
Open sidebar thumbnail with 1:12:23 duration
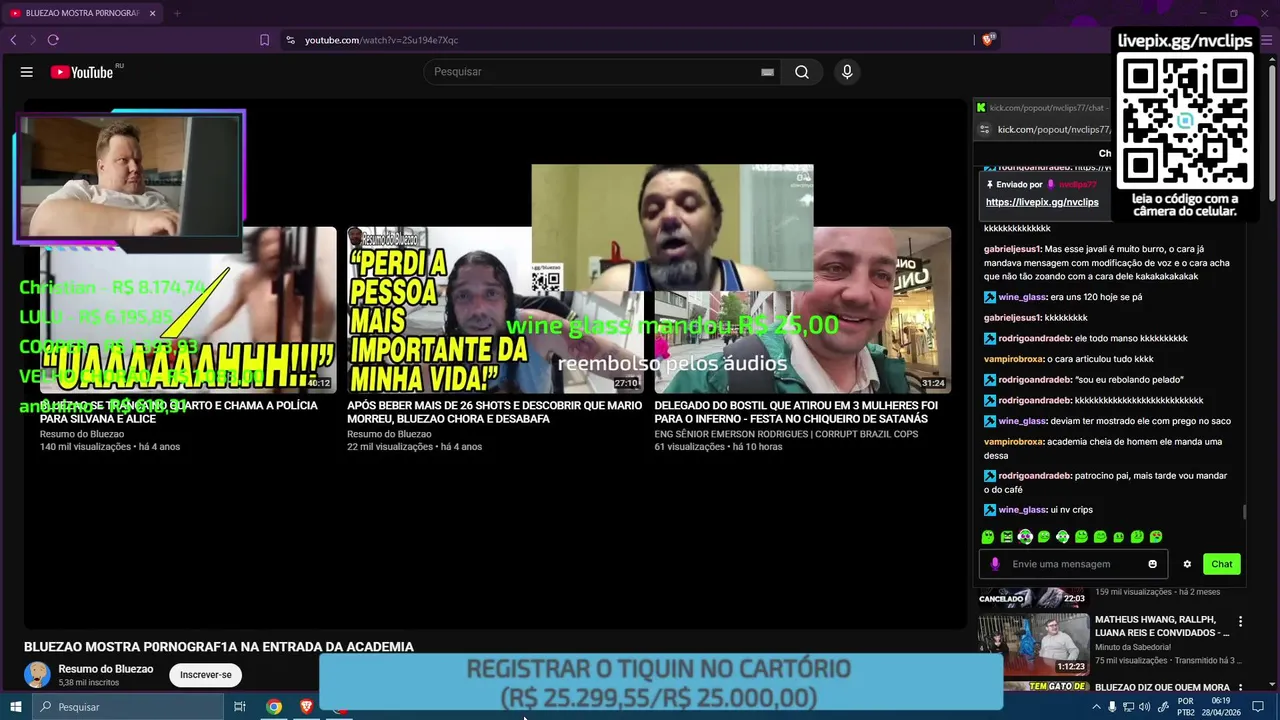coord(1033,645)
